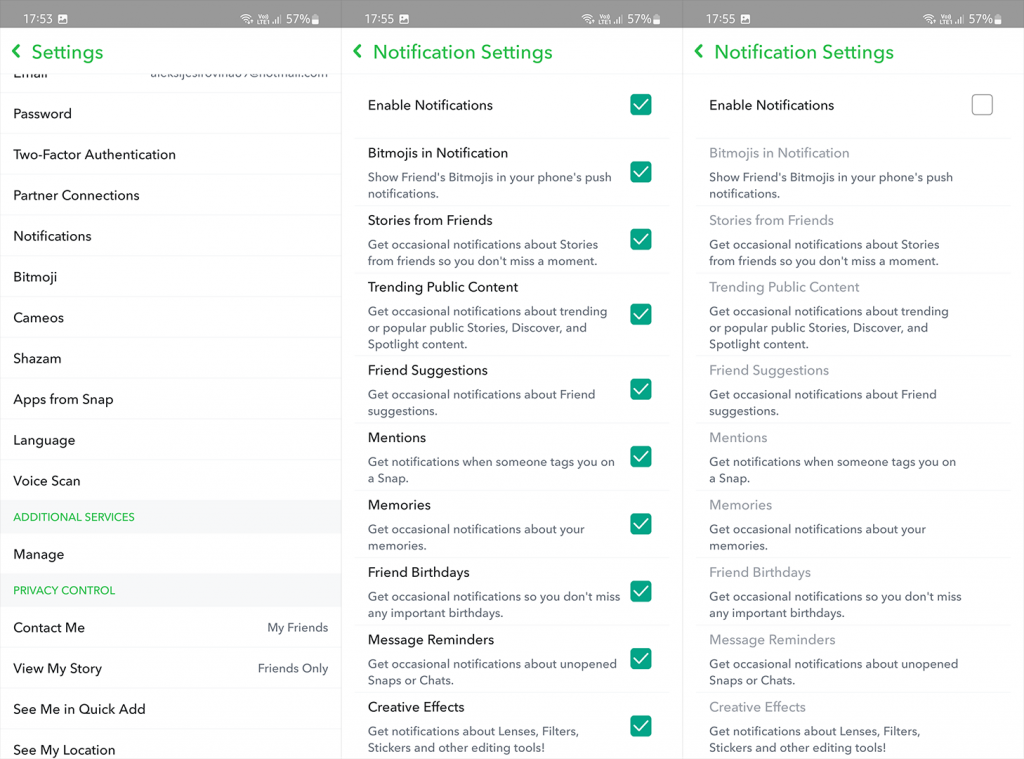Toggle Message Reminders checkbox
The height and width of the screenshot is (759, 1024).
pyautogui.click(x=641, y=658)
